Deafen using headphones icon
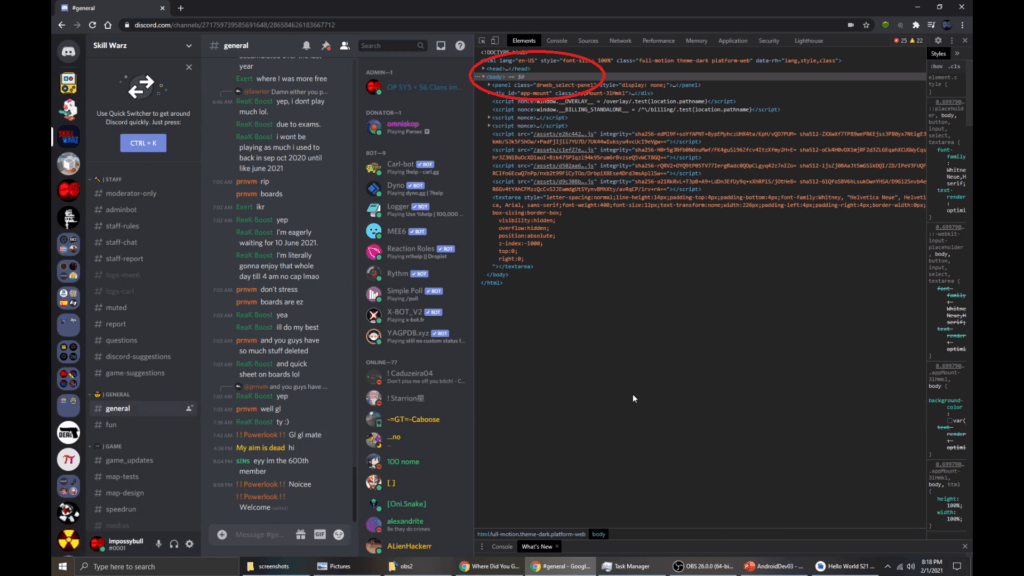The image size is (1024, 576). [174, 543]
